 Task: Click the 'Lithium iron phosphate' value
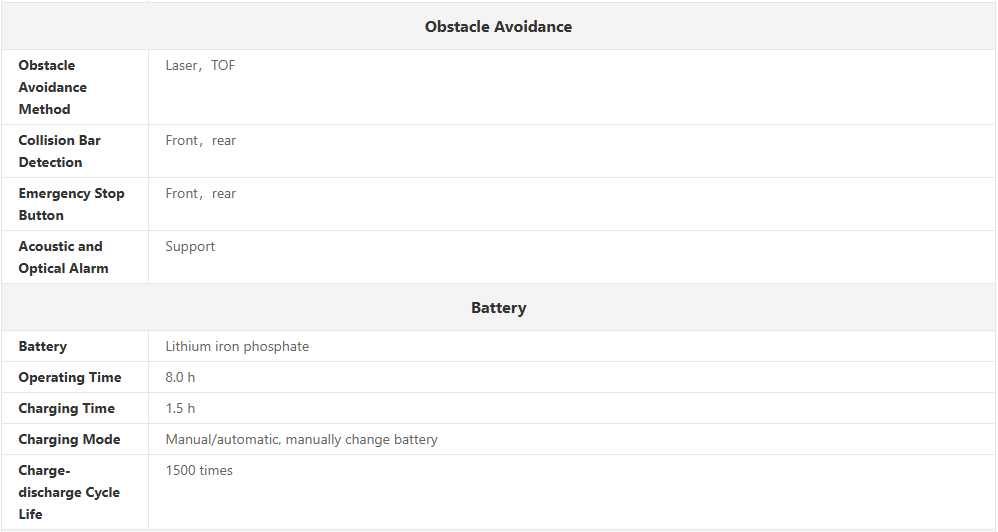(x=237, y=347)
